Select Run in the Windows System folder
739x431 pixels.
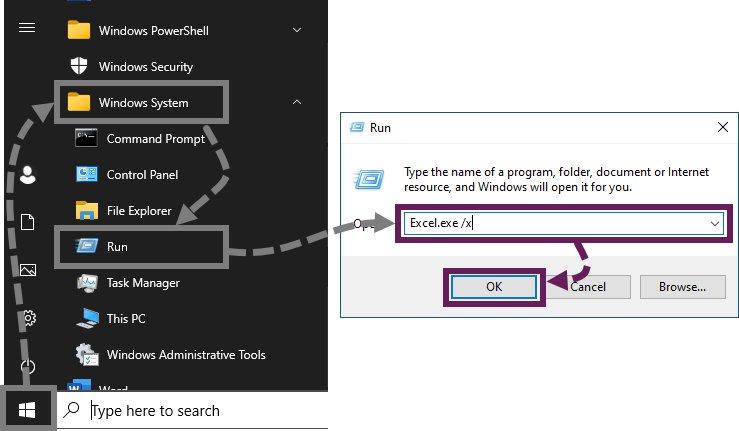click(141, 247)
